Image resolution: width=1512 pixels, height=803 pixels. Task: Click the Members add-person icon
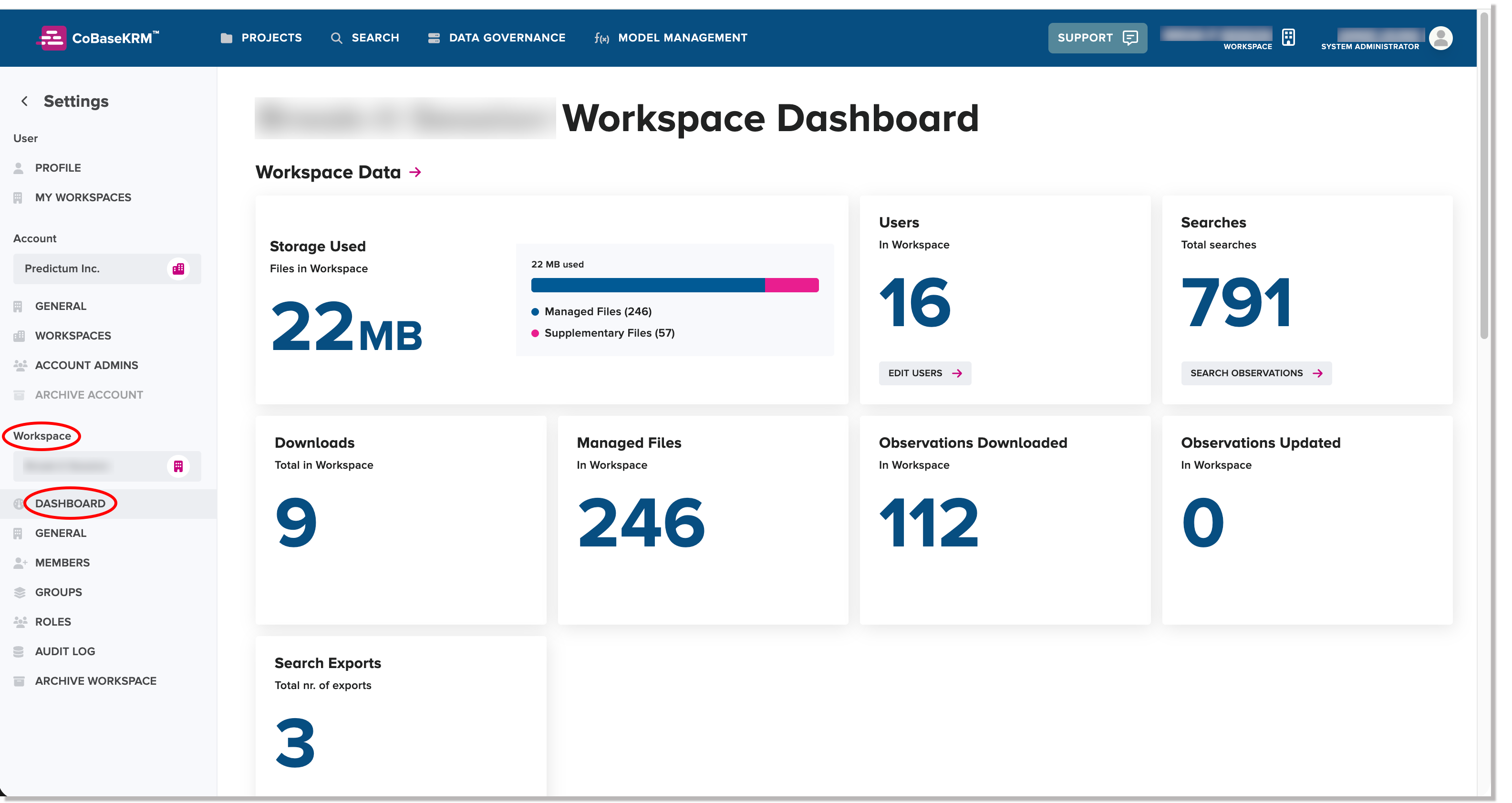20,563
